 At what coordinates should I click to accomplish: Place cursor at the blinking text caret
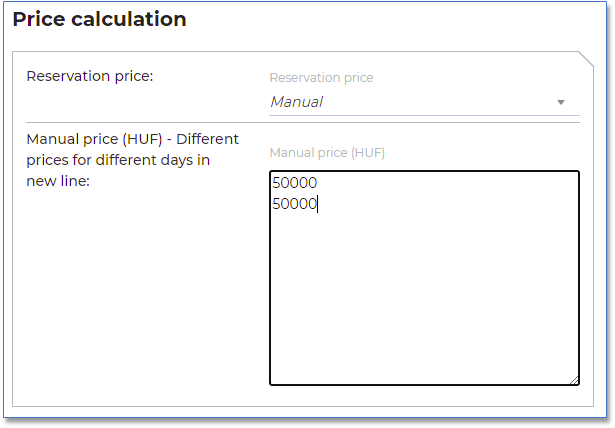click(x=318, y=204)
